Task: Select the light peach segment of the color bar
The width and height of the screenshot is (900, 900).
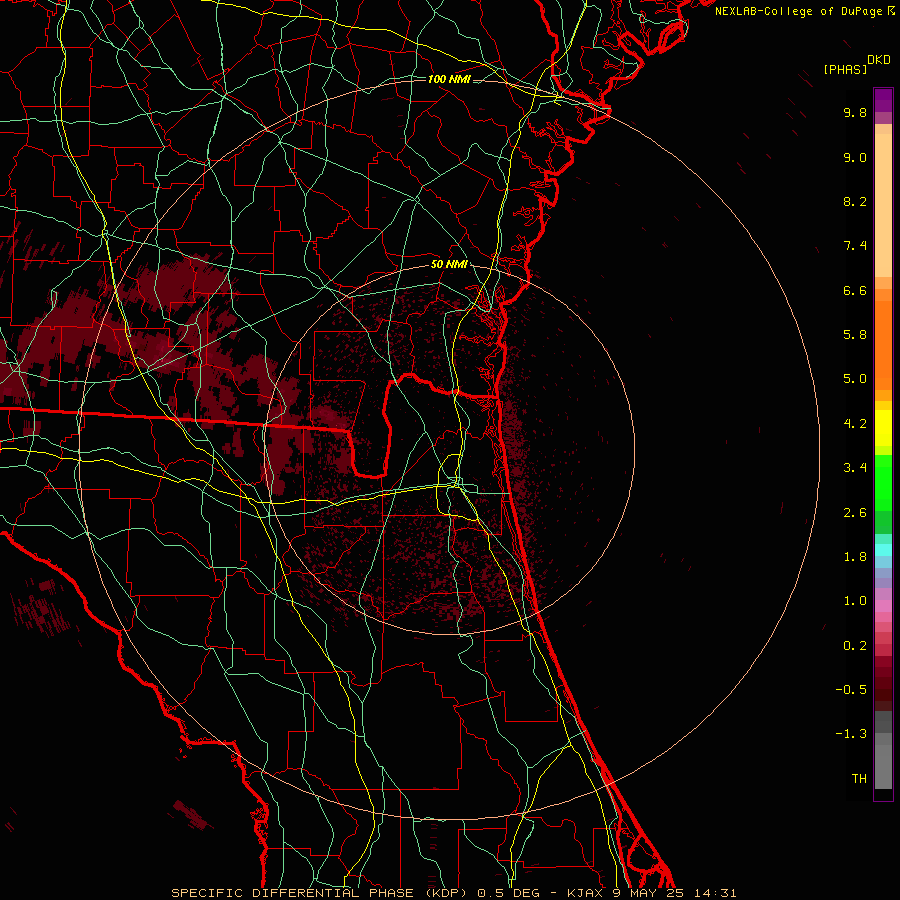Action: coord(883,205)
